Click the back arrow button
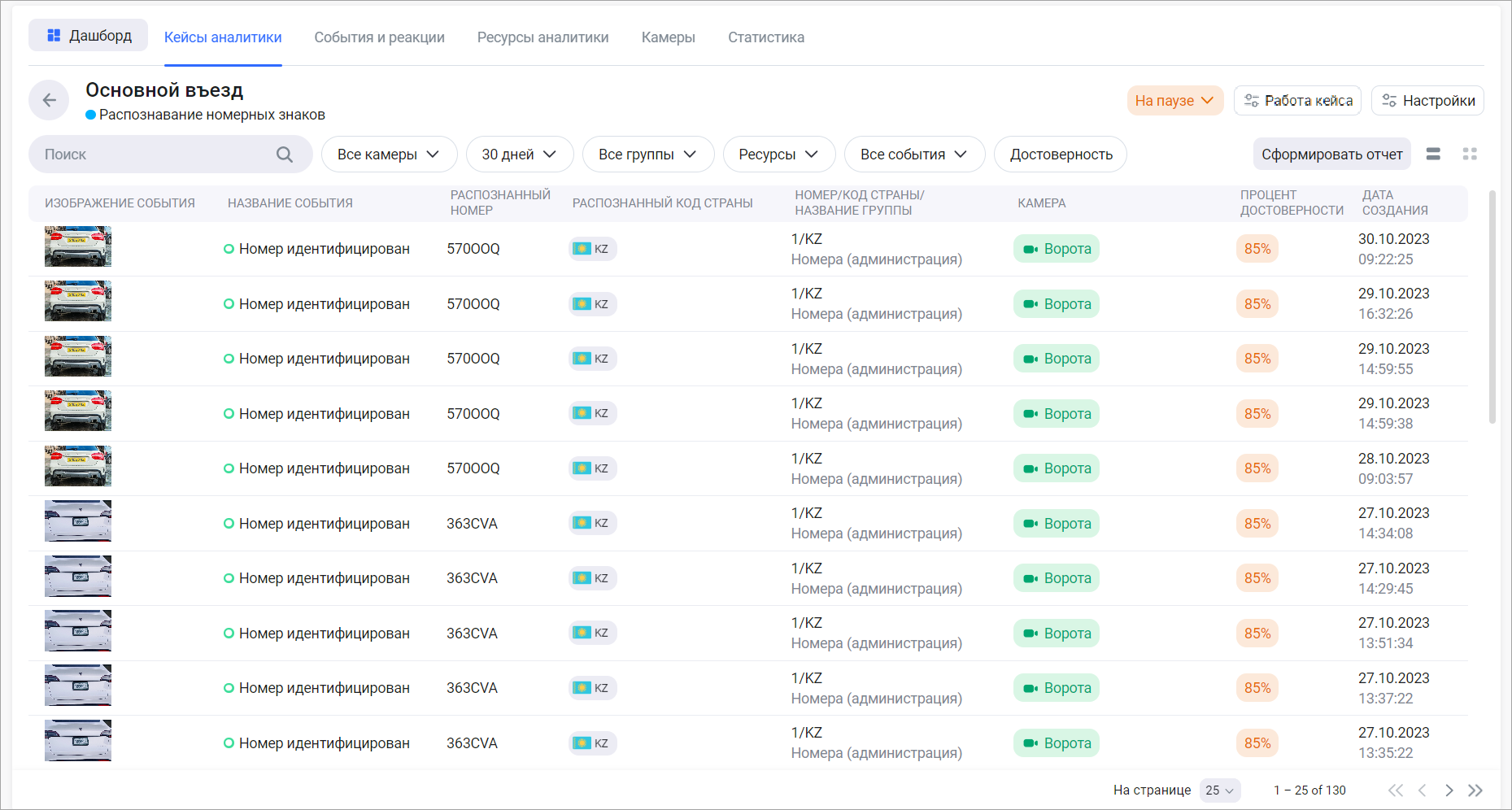Viewport: 1512px width, 810px height. [49, 100]
